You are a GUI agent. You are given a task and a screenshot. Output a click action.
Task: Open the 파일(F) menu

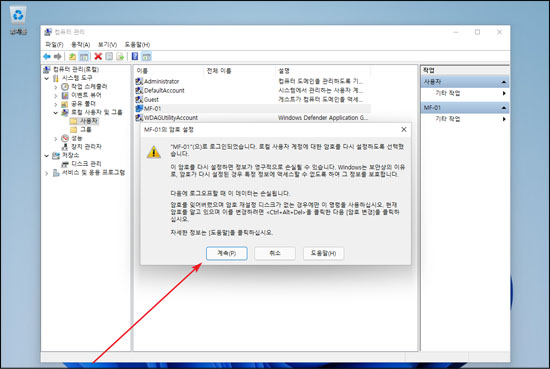[x=54, y=45]
